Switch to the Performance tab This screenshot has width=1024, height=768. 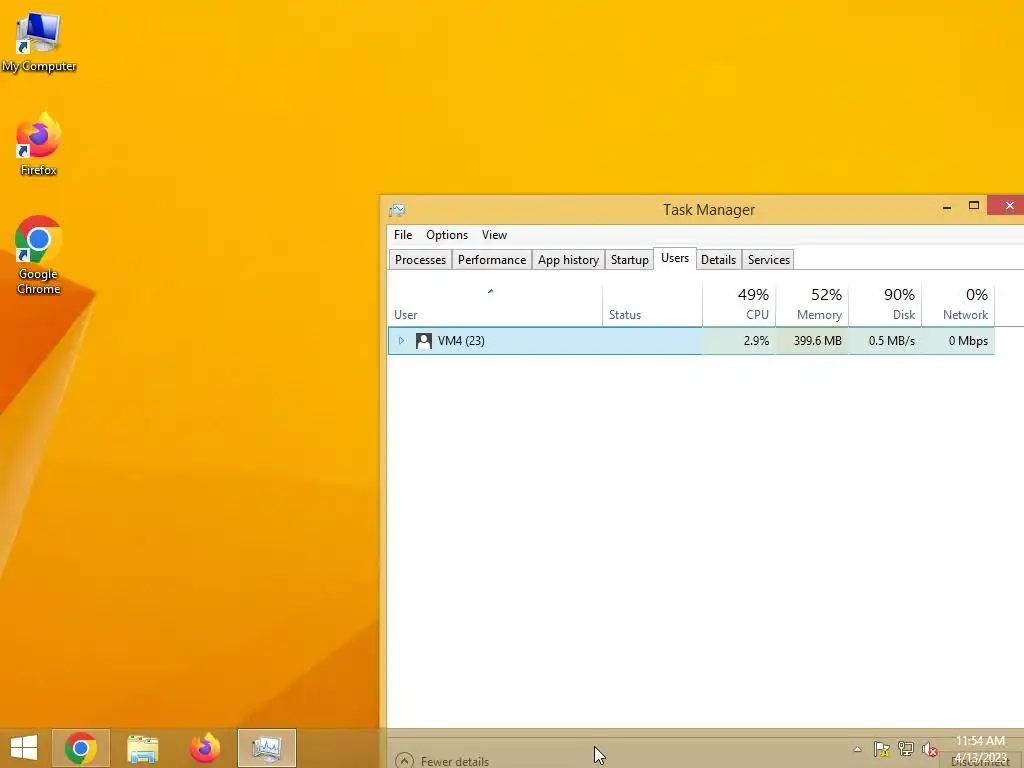click(492, 260)
